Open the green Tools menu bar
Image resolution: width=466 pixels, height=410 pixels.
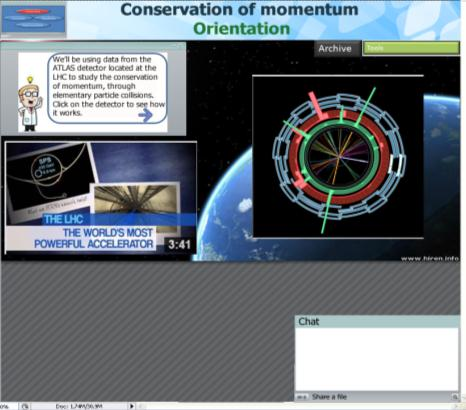click(x=411, y=48)
